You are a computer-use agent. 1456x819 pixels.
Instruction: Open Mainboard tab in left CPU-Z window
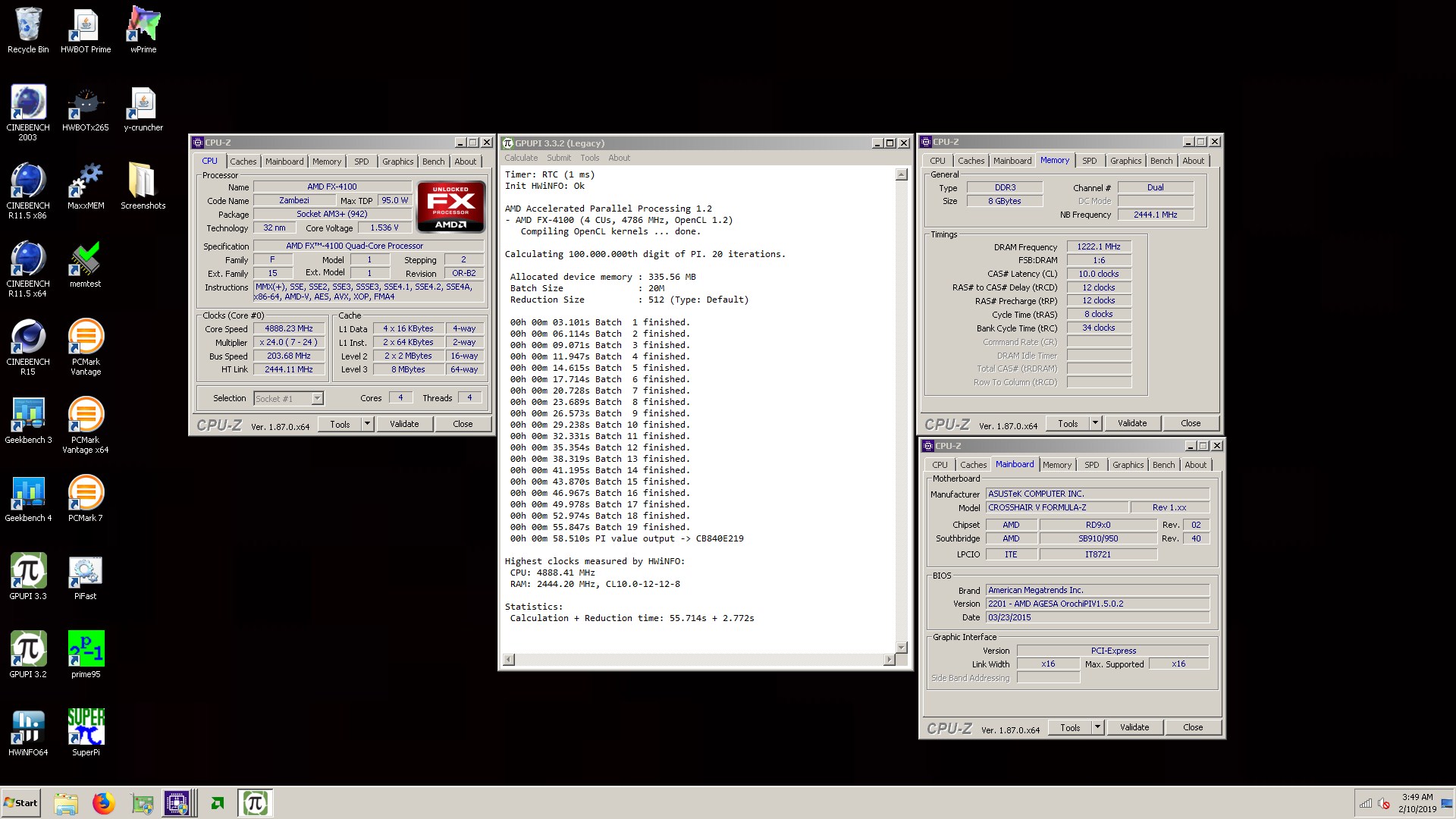284,162
